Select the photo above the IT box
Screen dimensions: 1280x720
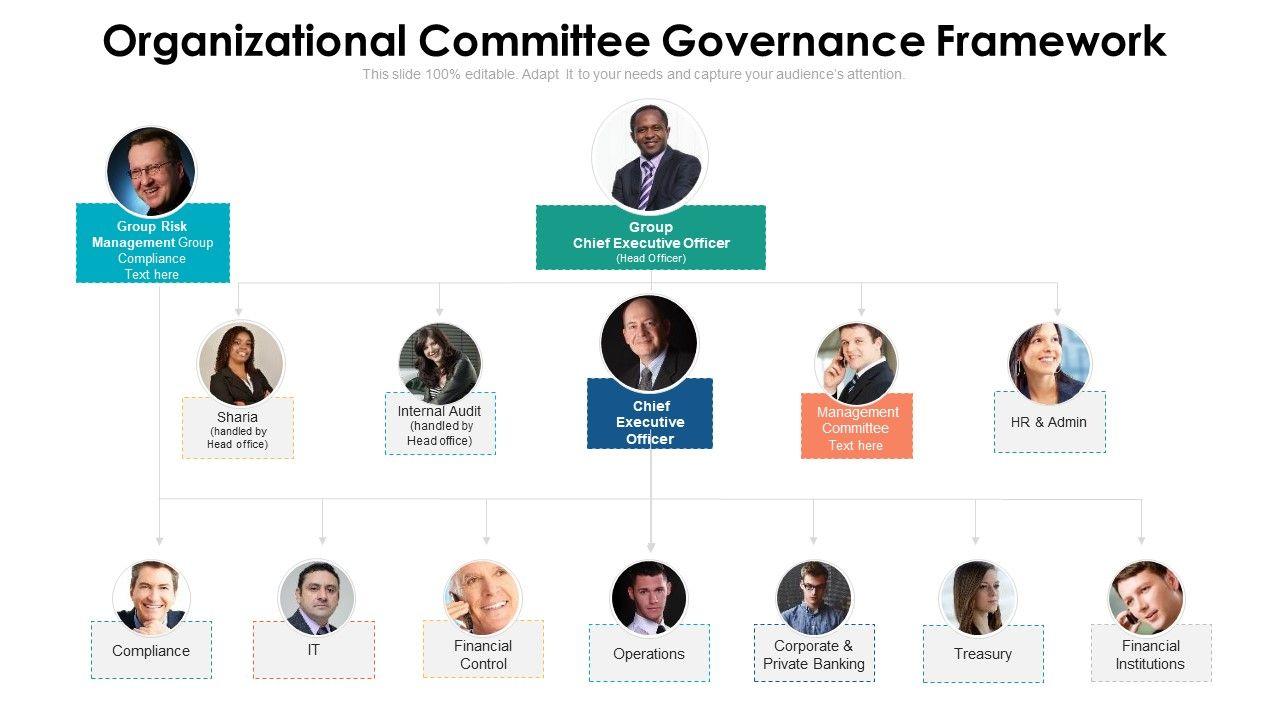(x=315, y=596)
